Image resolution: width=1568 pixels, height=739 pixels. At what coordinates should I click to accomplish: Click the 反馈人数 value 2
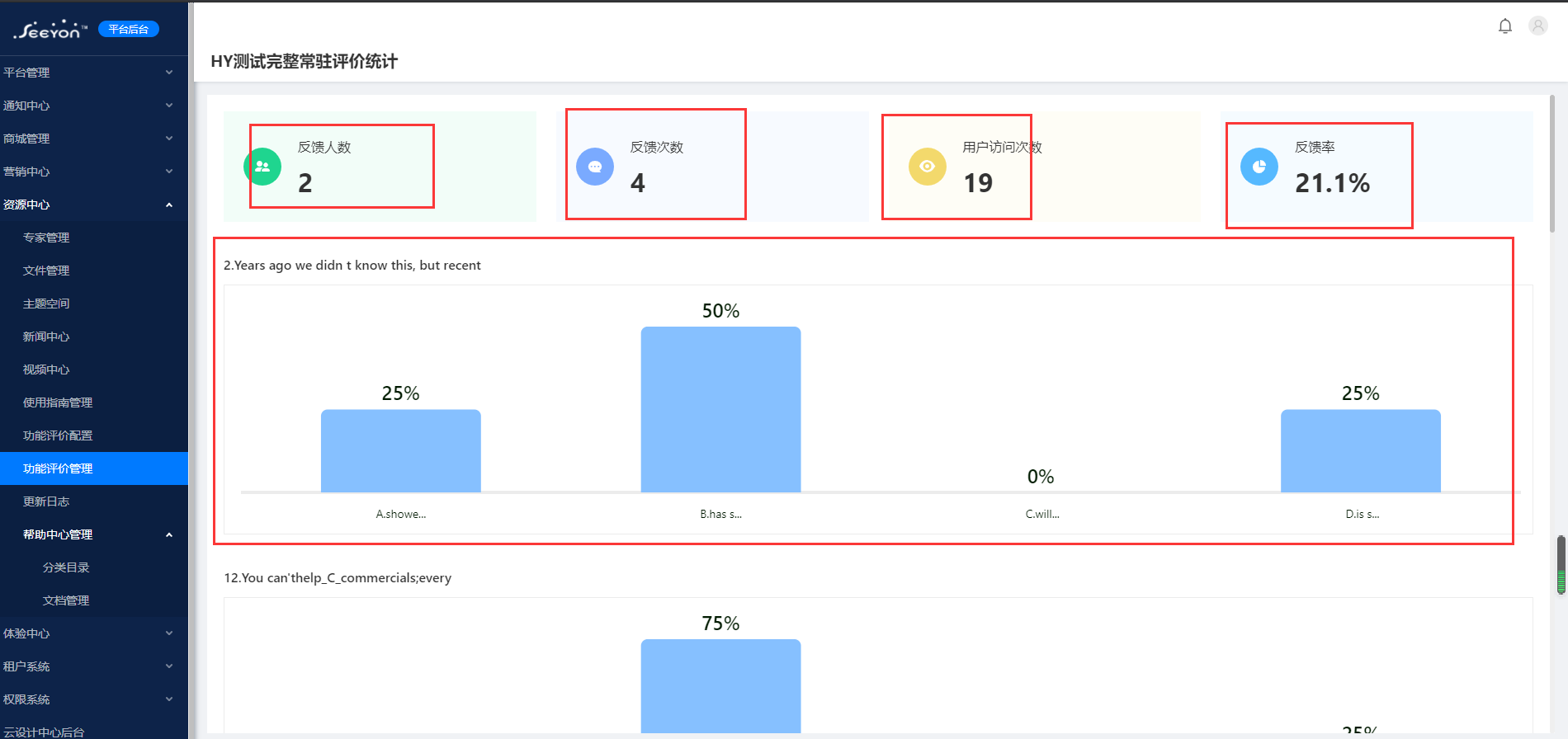coord(305,183)
